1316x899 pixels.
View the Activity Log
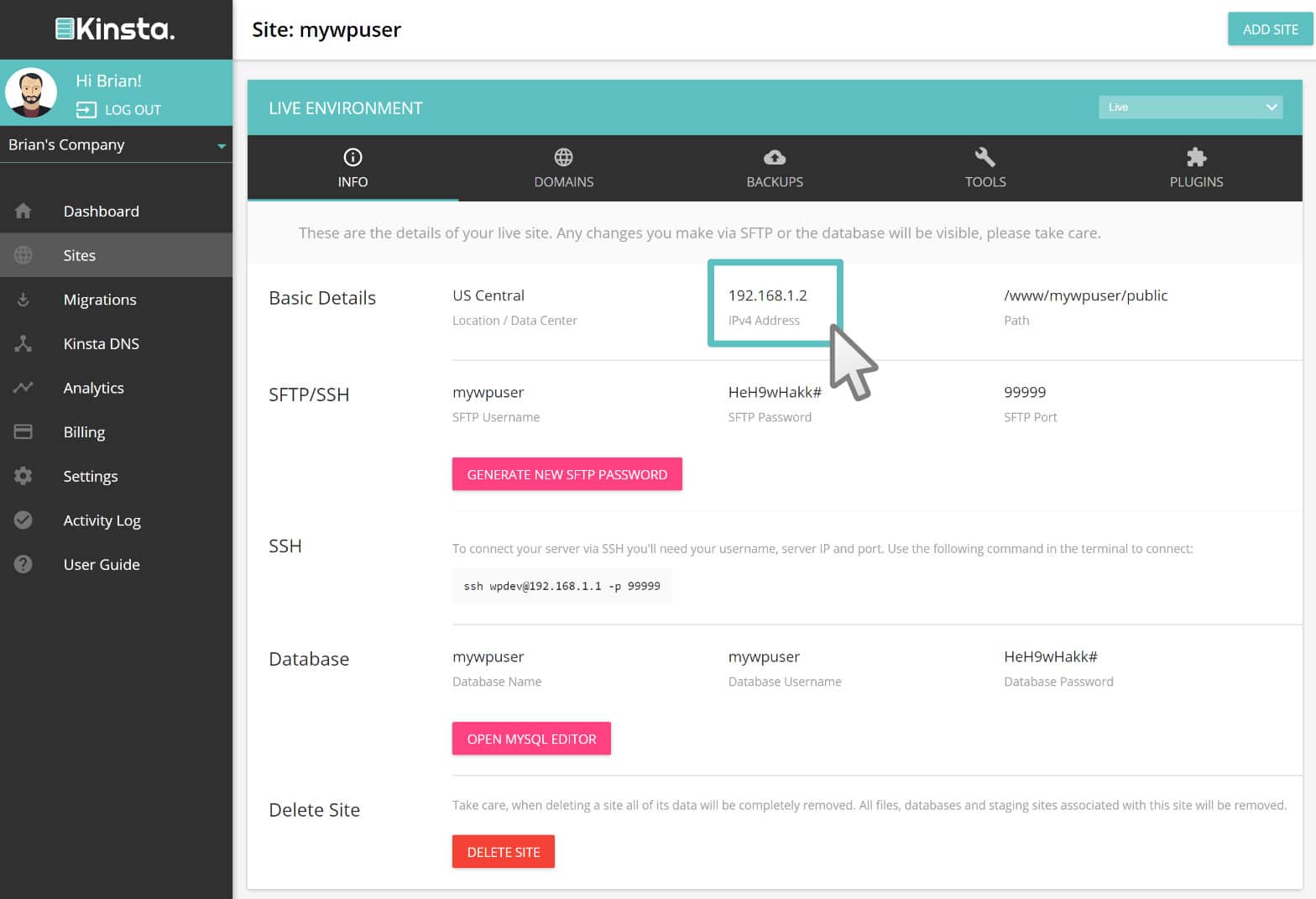[116, 520]
